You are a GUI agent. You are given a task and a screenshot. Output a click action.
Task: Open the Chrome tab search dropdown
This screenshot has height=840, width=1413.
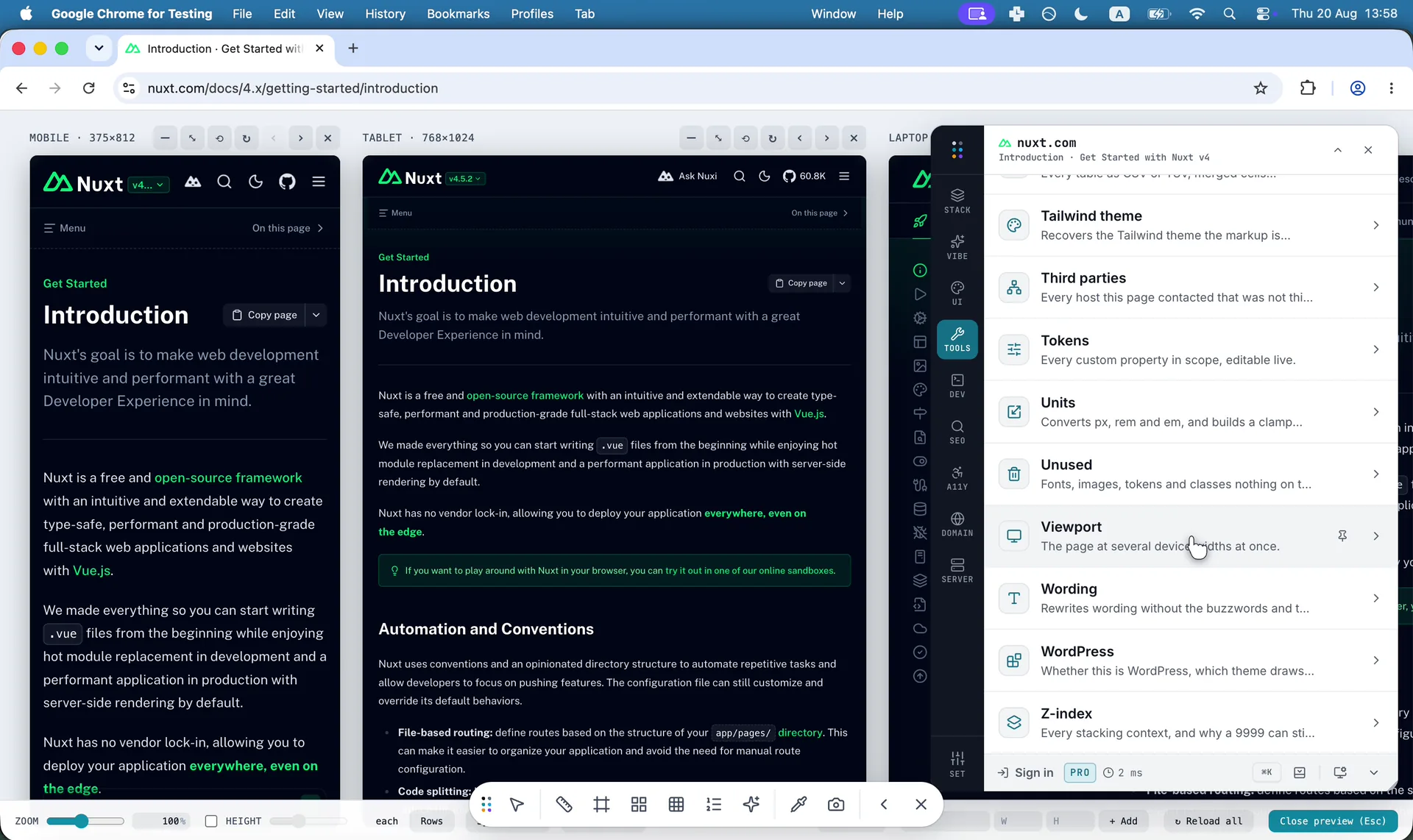[99, 49]
